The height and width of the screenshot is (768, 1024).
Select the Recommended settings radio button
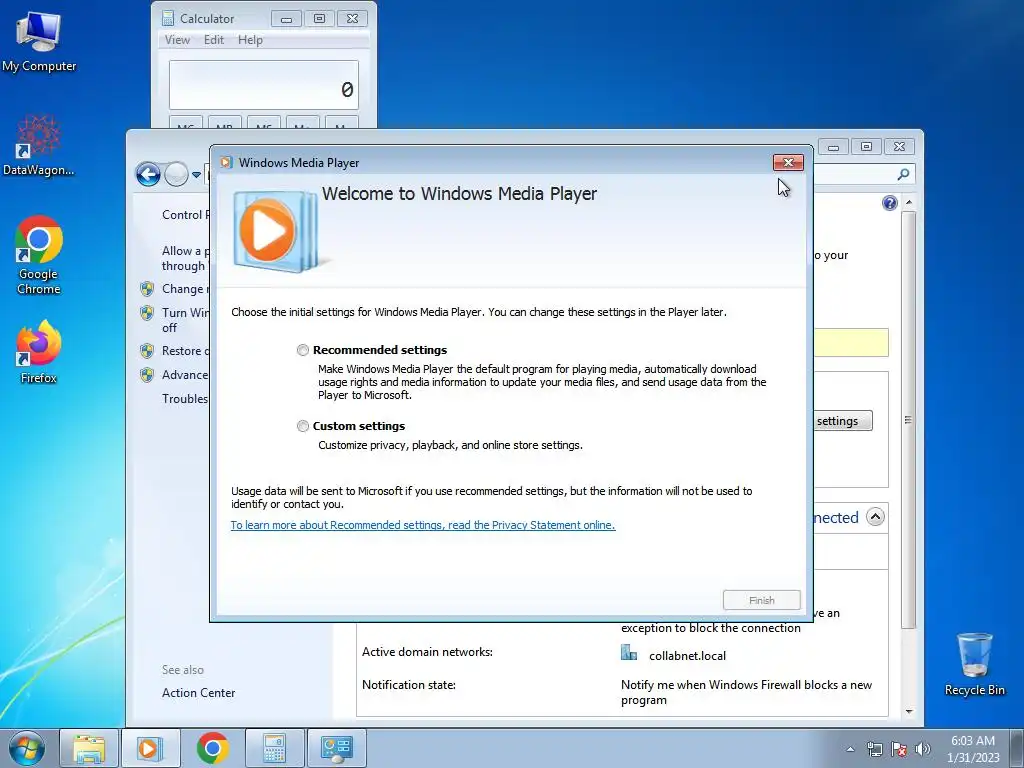click(303, 350)
